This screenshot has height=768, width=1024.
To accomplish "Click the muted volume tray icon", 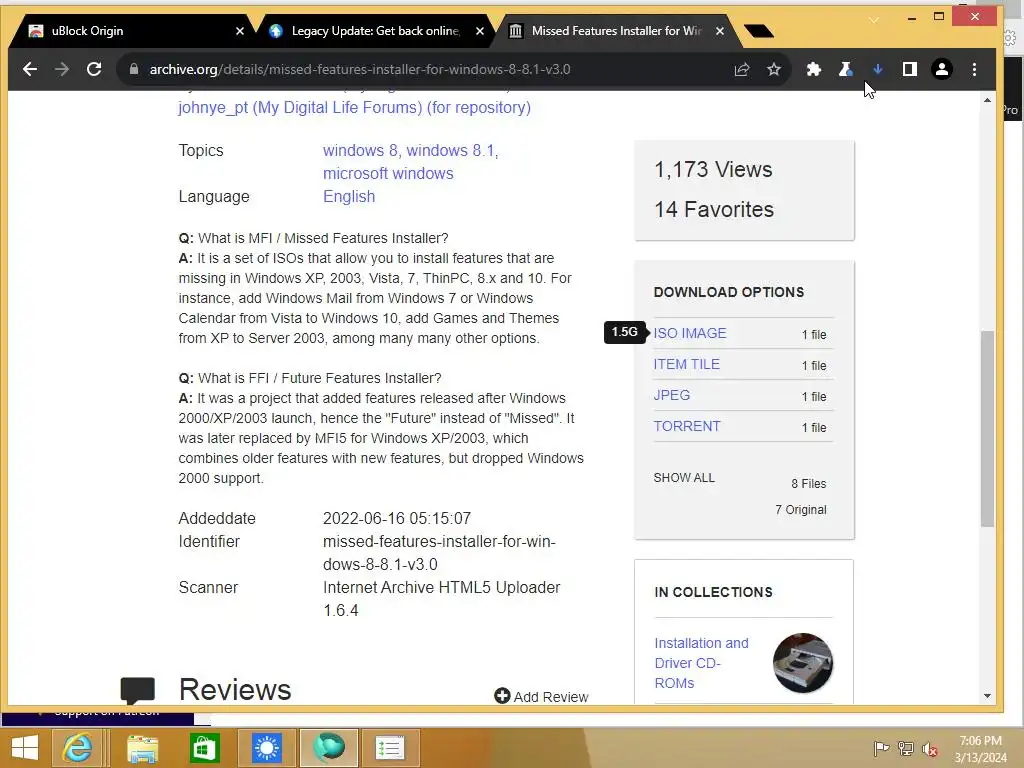I will click(930, 749).
